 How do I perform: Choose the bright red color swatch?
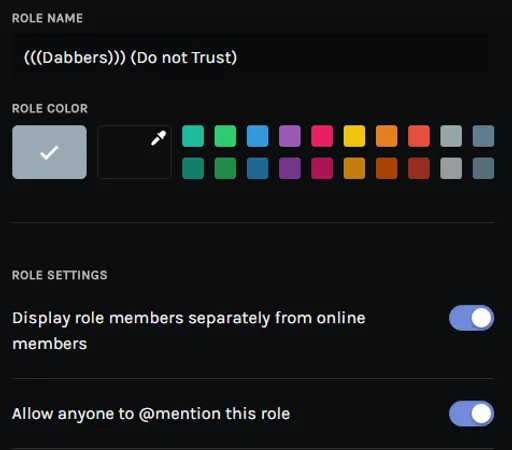coord(419,136)
